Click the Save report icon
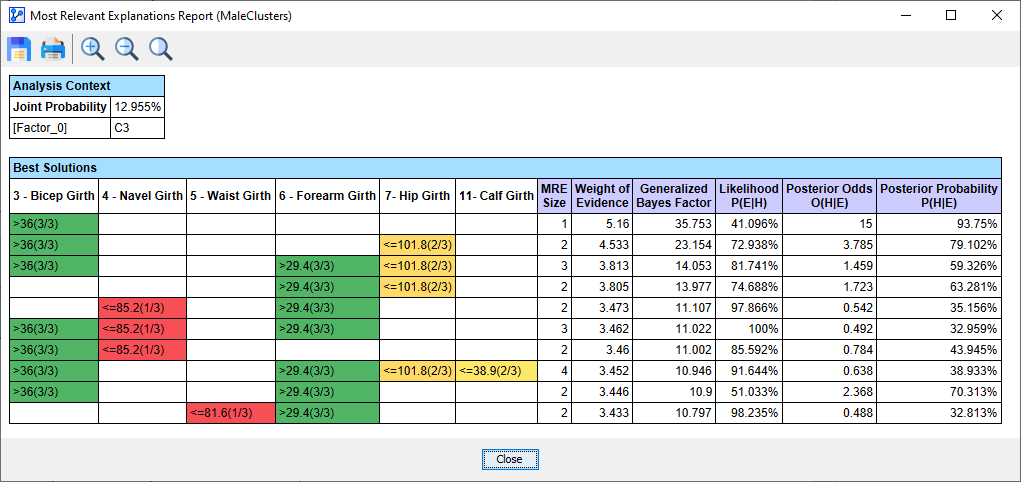The width and height of the screenshot is (1021, 482). (19, 49)
